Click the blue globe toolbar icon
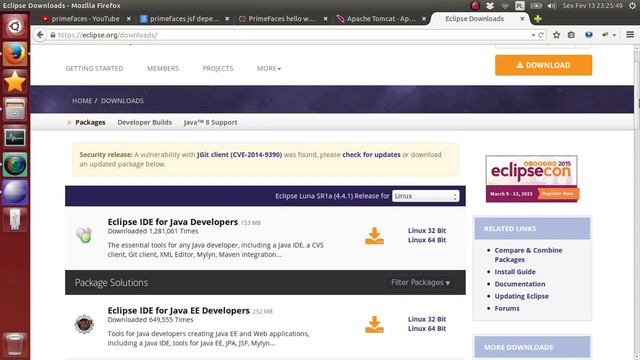The height and width of the screenshot is (360, 640). coord(589,35)
